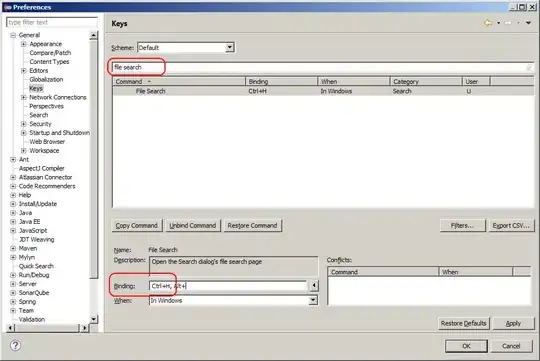Sort by the Binding column header
540x361 pixels.
281,82
